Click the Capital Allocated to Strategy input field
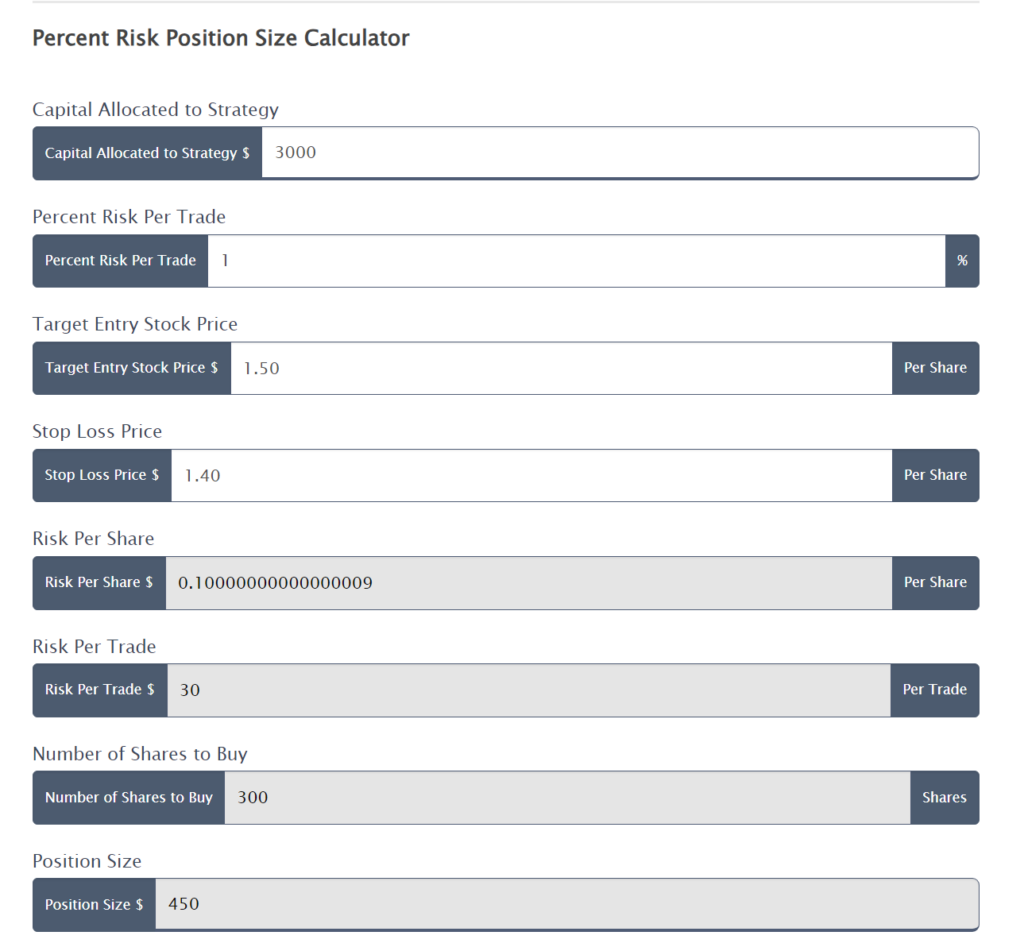Screen dimensions: 1024x947 (x=620, y=153)
